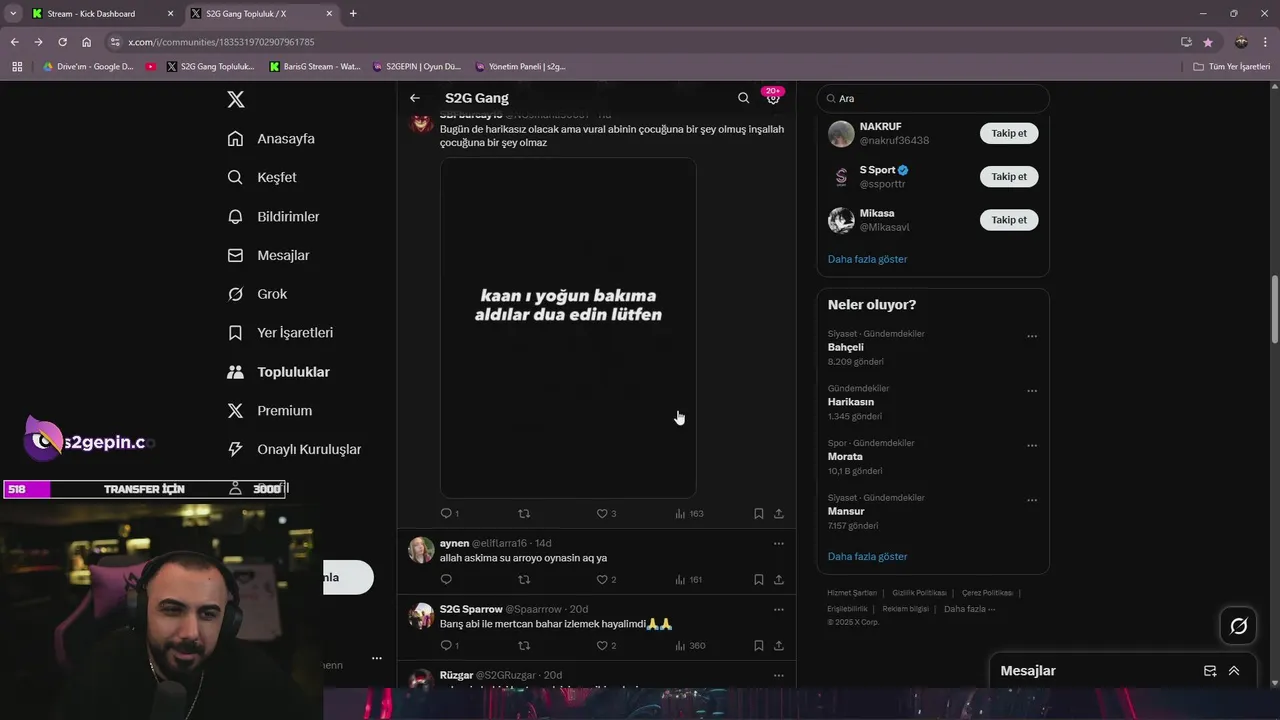Open Yer İşaretleri bookmark icon
1280x720 pixels.
[x=235, y=333]
